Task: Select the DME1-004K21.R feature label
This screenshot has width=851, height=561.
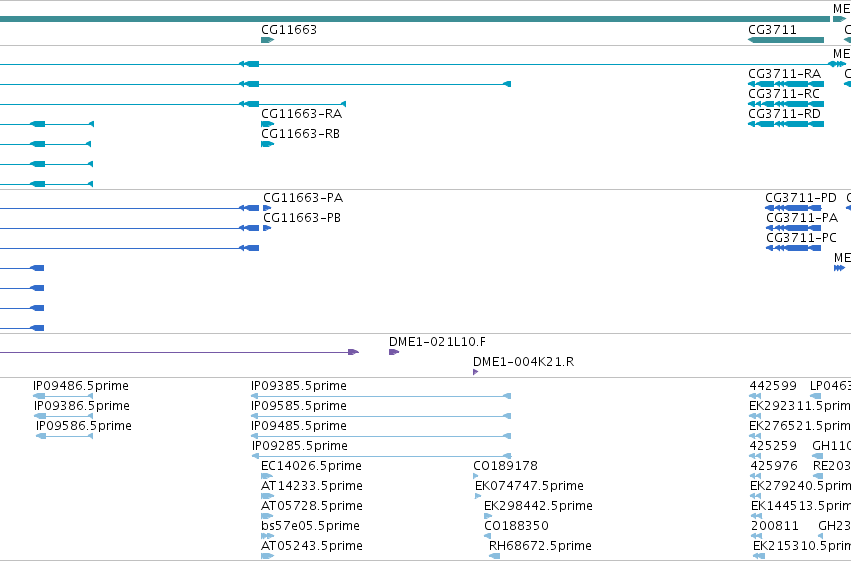Action: tap(523, 362)
